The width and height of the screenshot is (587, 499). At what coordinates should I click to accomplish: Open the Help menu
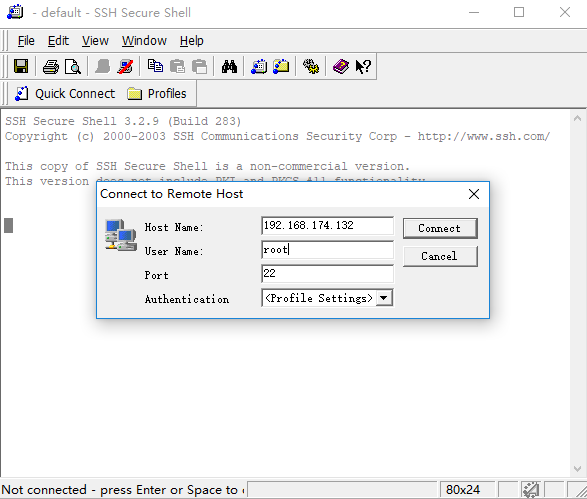click(191, 40)
